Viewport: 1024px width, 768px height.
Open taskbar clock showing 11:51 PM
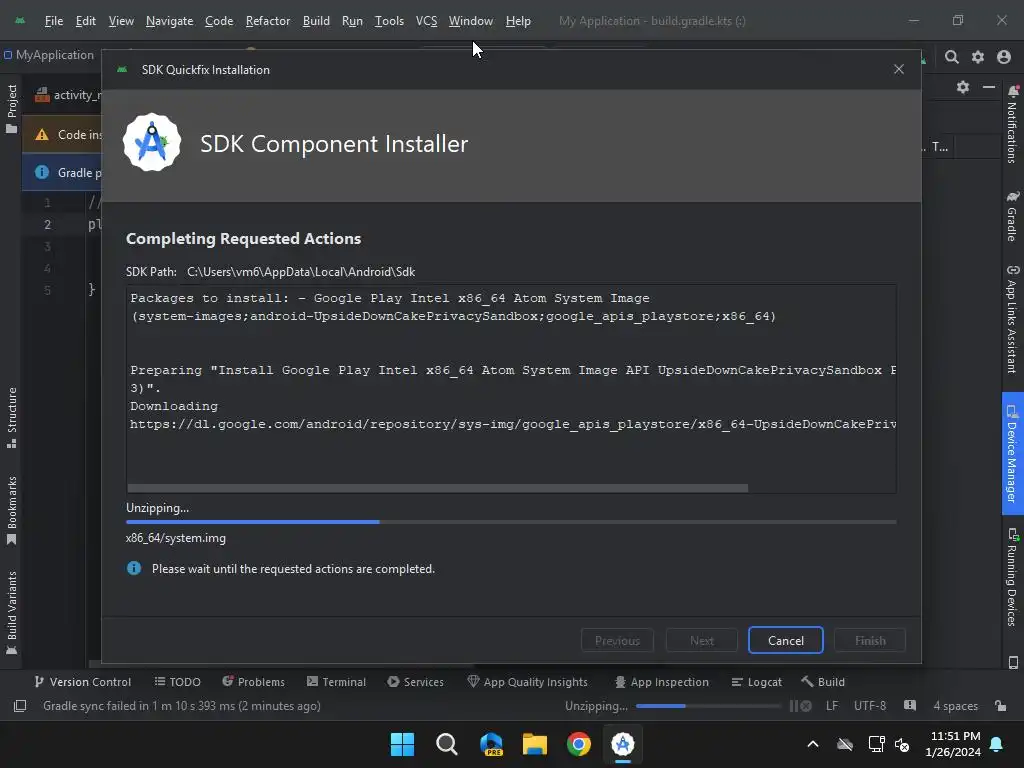[x=953, y=744]
